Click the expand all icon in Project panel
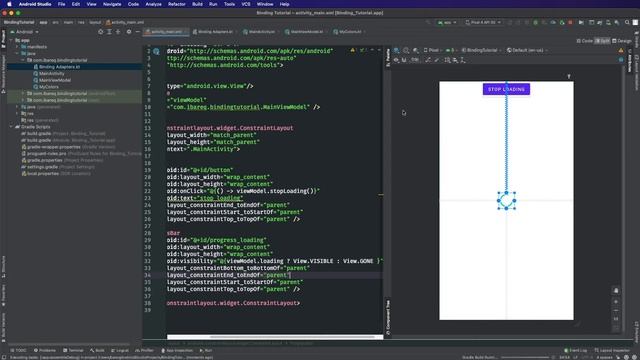 pos(109,32)
